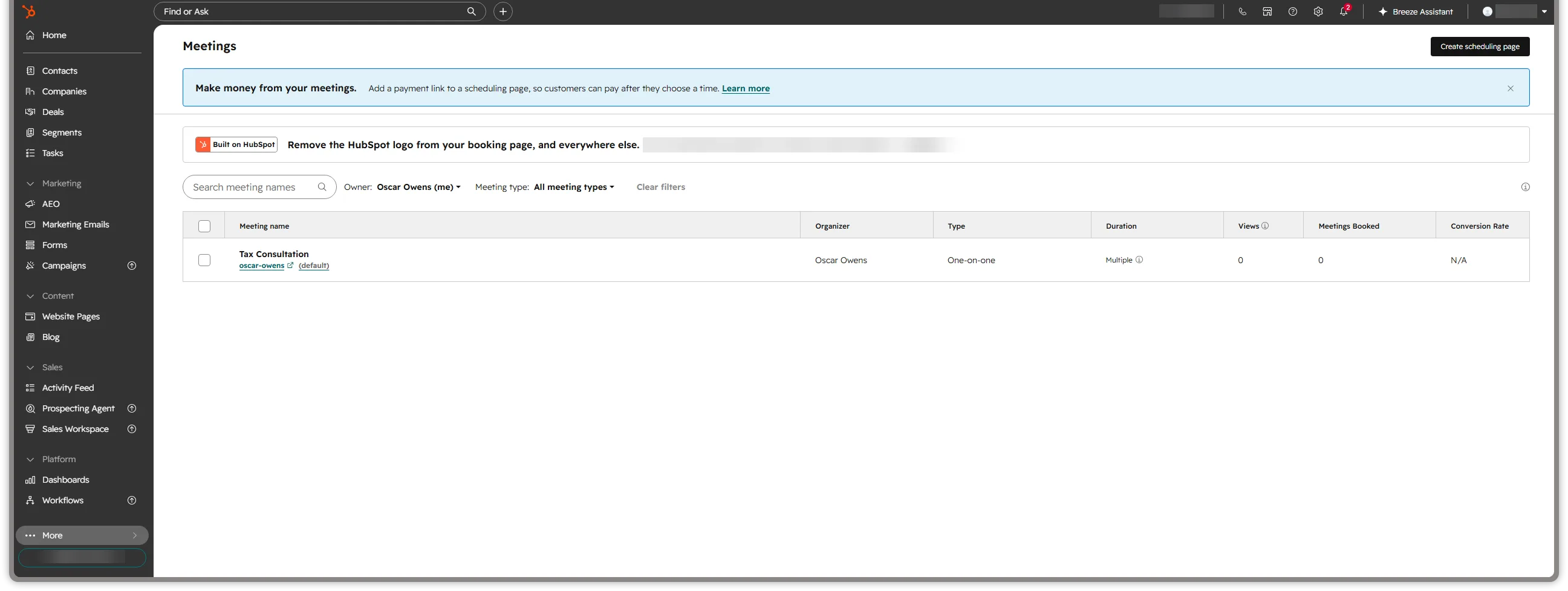This screenshot has width=1568, height=591.
Task: Click the magnifier in Search meeting names
Action: [322, 188]
